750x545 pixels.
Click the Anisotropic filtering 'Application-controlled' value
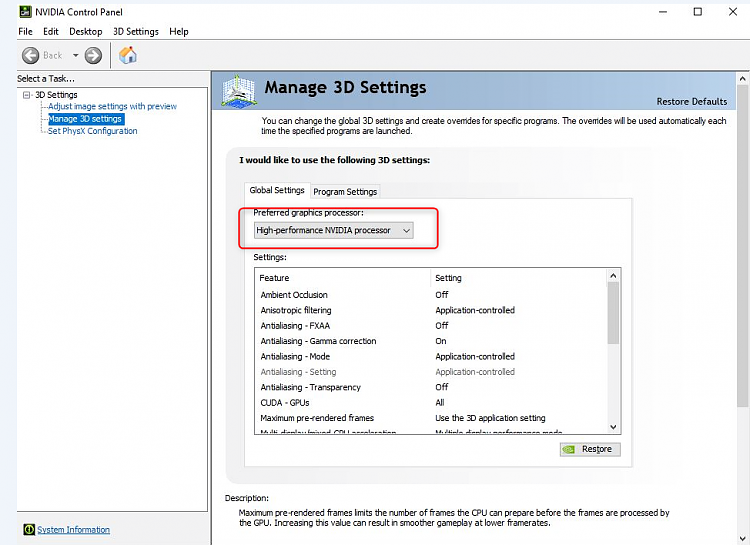pyautogui.click(x=475, y=310)
